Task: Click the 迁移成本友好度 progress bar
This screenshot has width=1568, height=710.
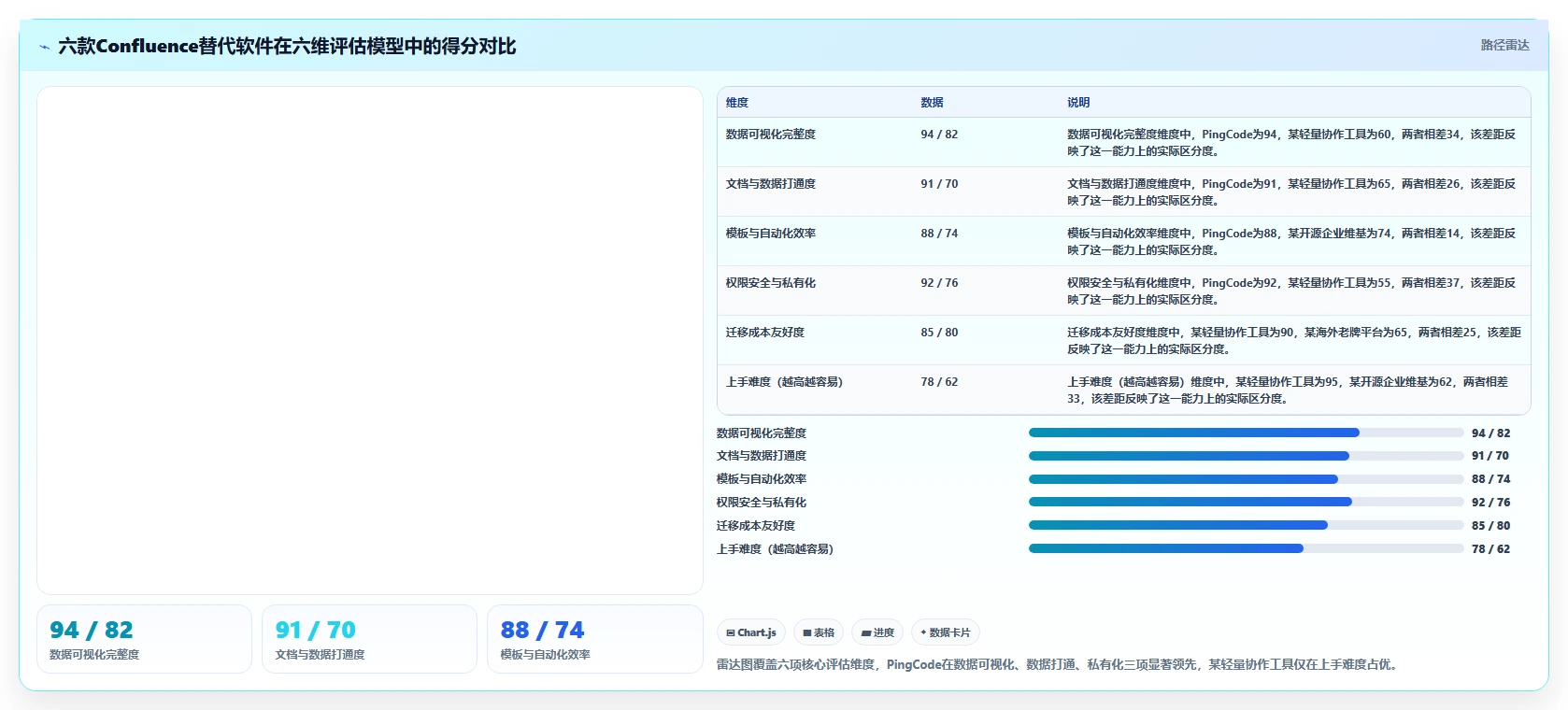Action: click(1246, 525)
